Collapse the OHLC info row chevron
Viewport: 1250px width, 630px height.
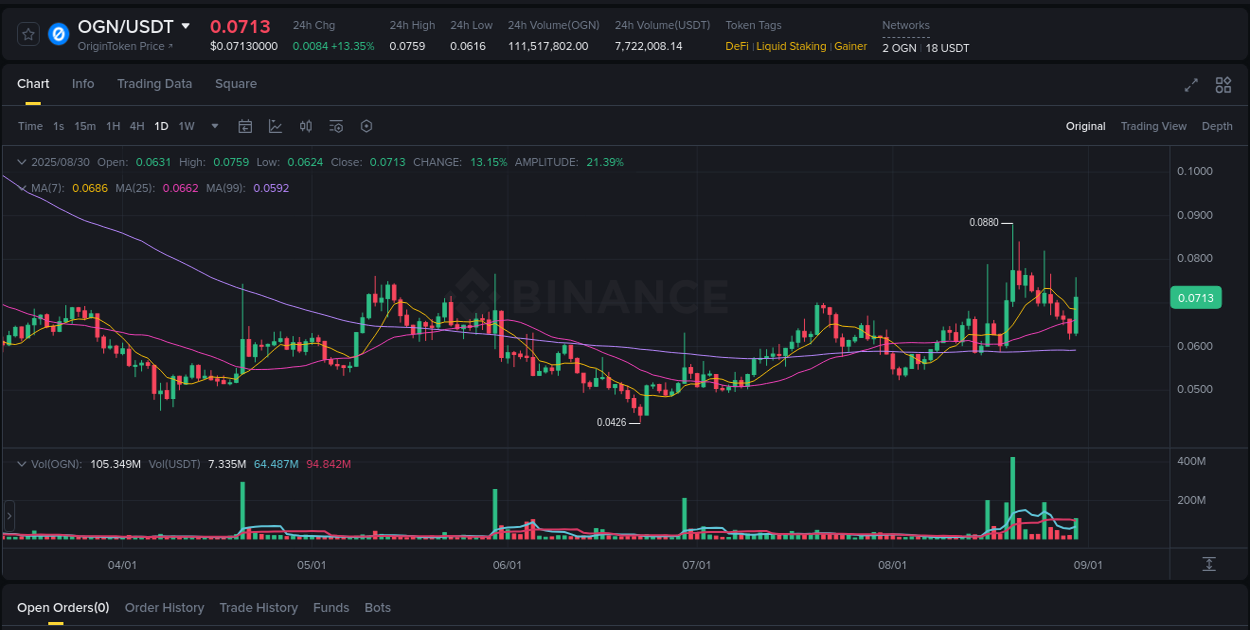21,161
